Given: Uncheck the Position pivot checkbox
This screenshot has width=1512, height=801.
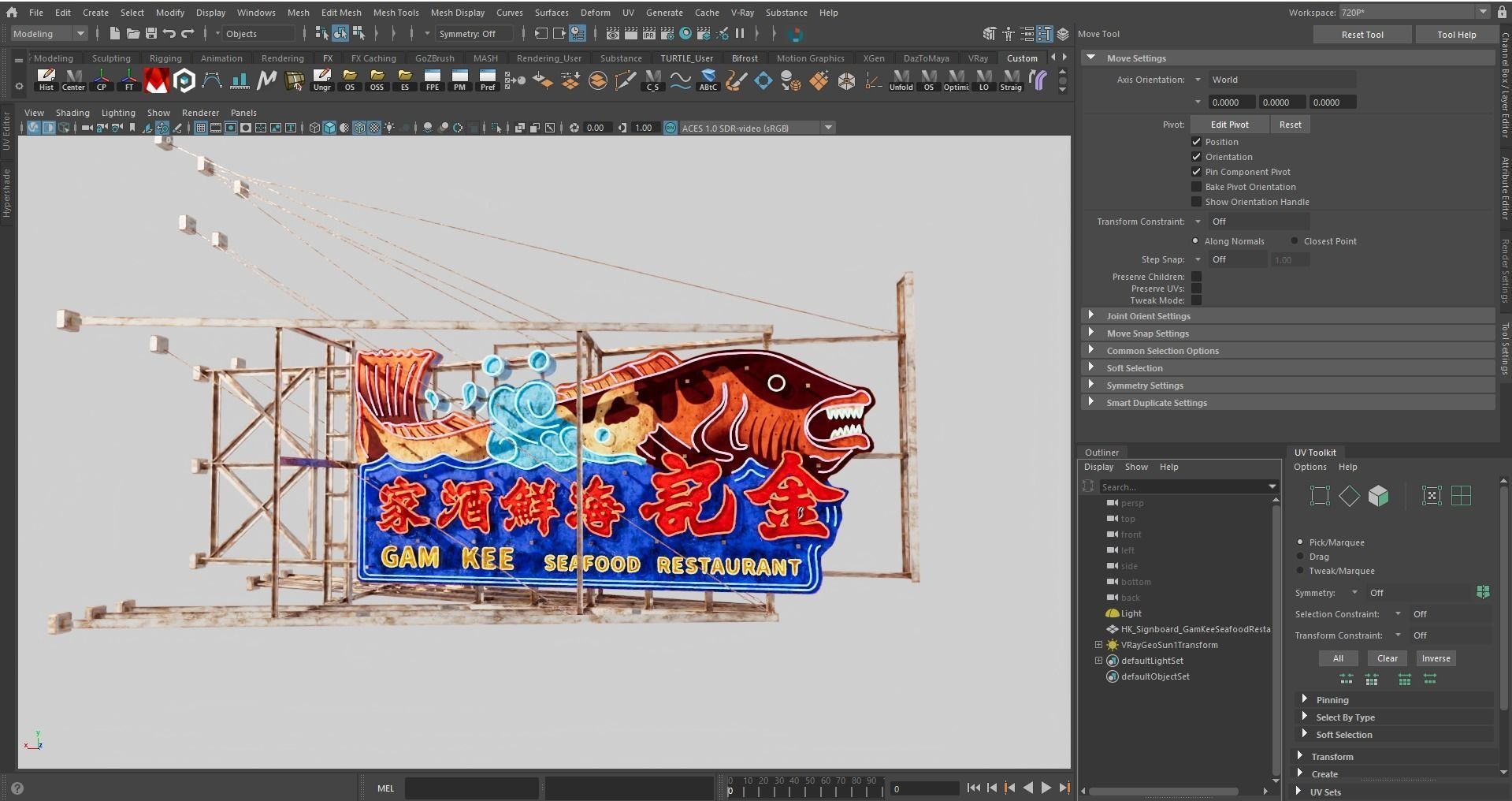Looking at the screenshot, I should tap(1196, 142).
